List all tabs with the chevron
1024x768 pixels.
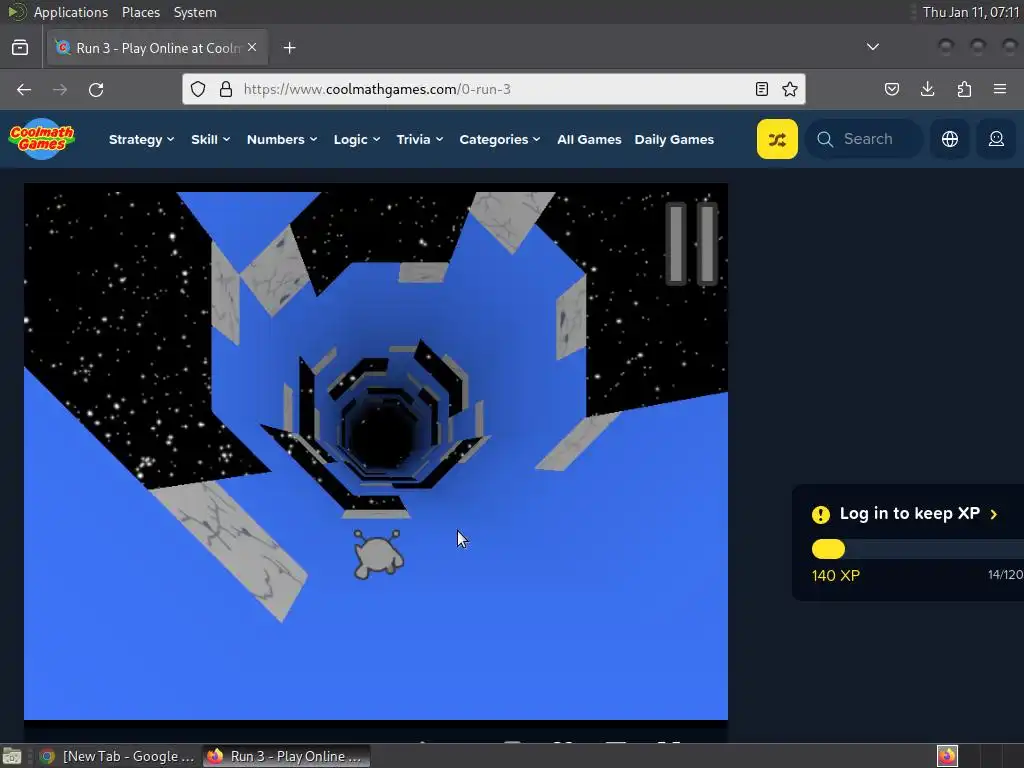tap(872, 47)
